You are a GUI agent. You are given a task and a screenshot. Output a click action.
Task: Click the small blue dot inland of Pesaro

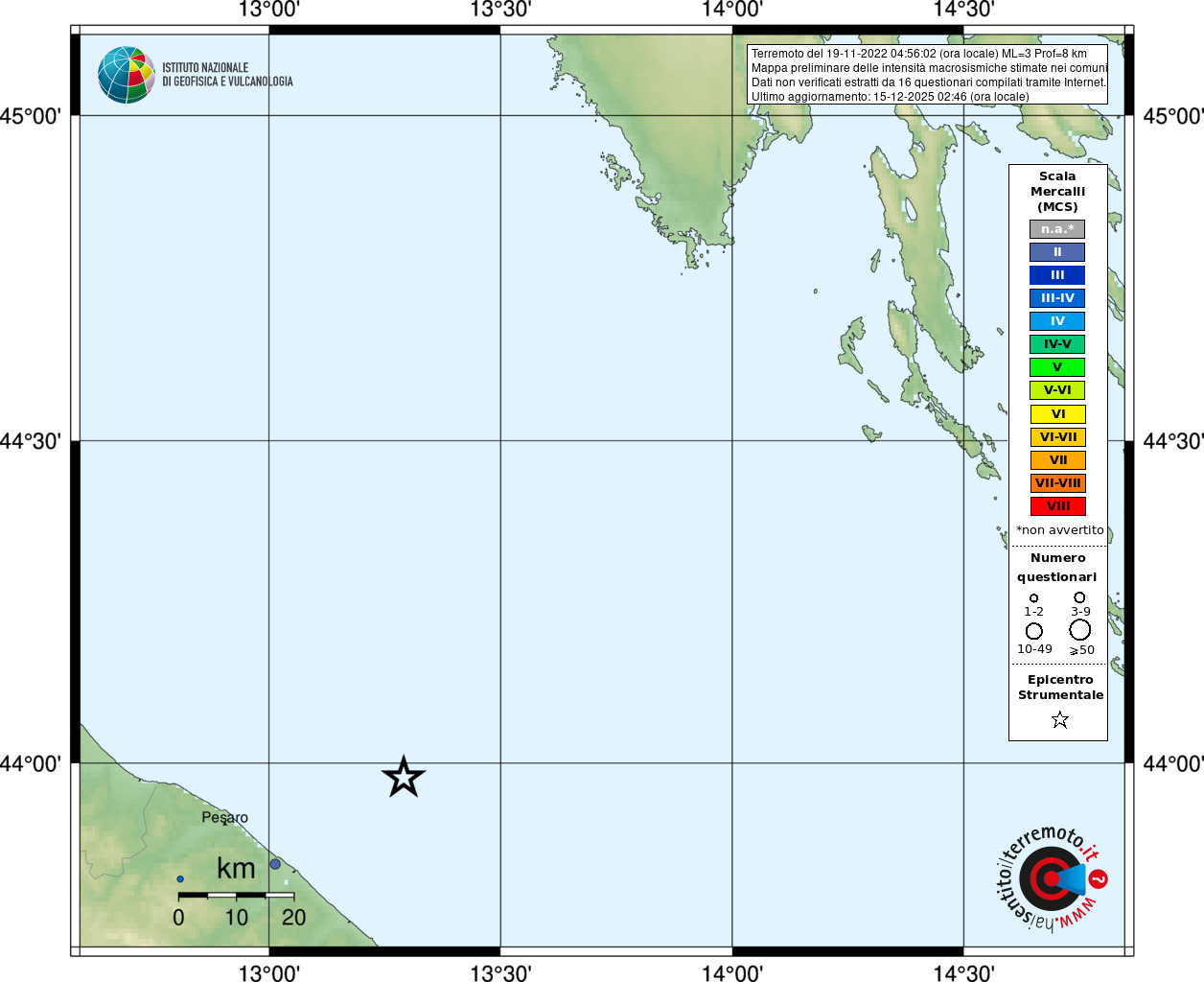180,878
